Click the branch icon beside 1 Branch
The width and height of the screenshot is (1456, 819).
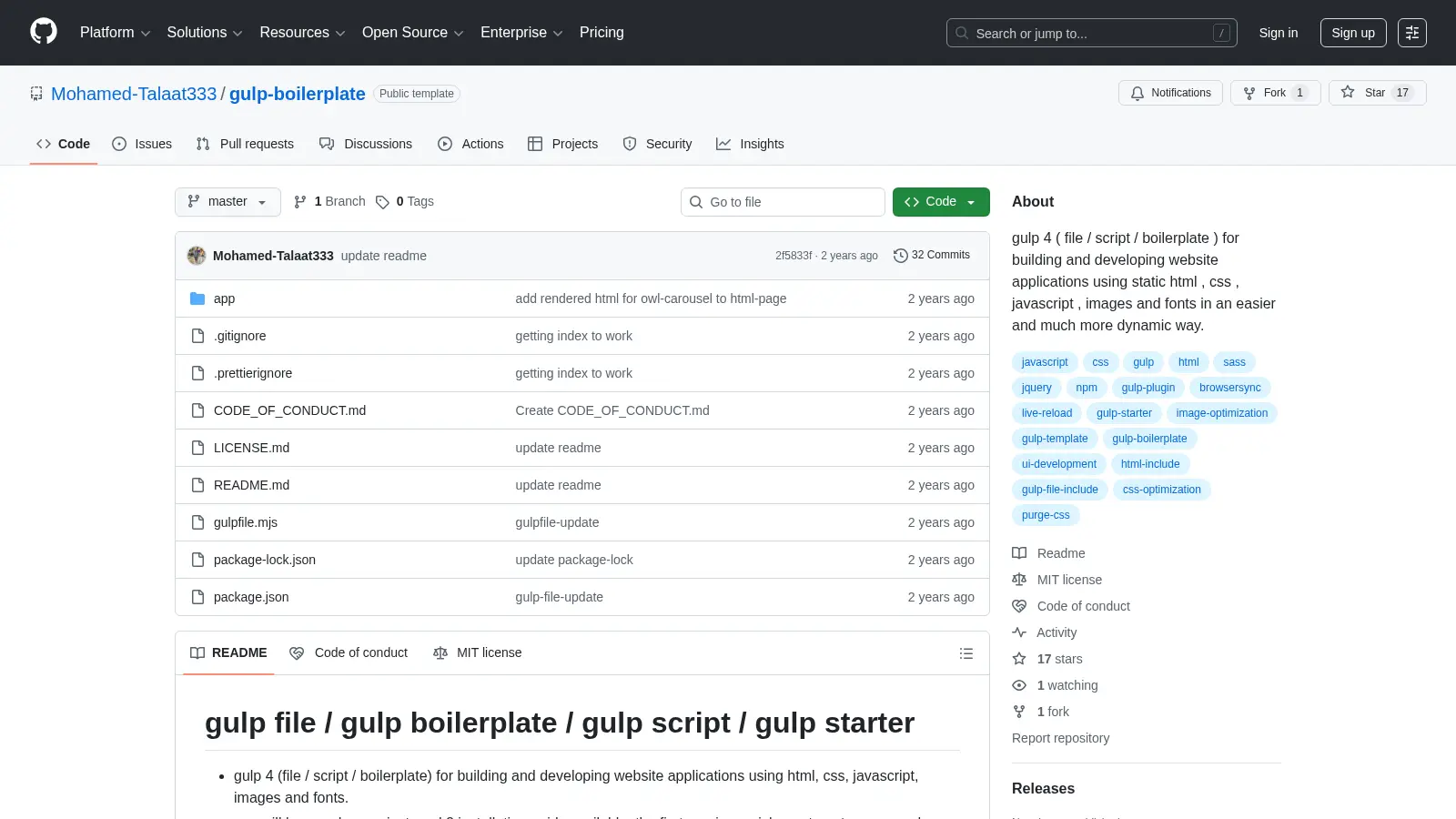click(x=300, y=202)
